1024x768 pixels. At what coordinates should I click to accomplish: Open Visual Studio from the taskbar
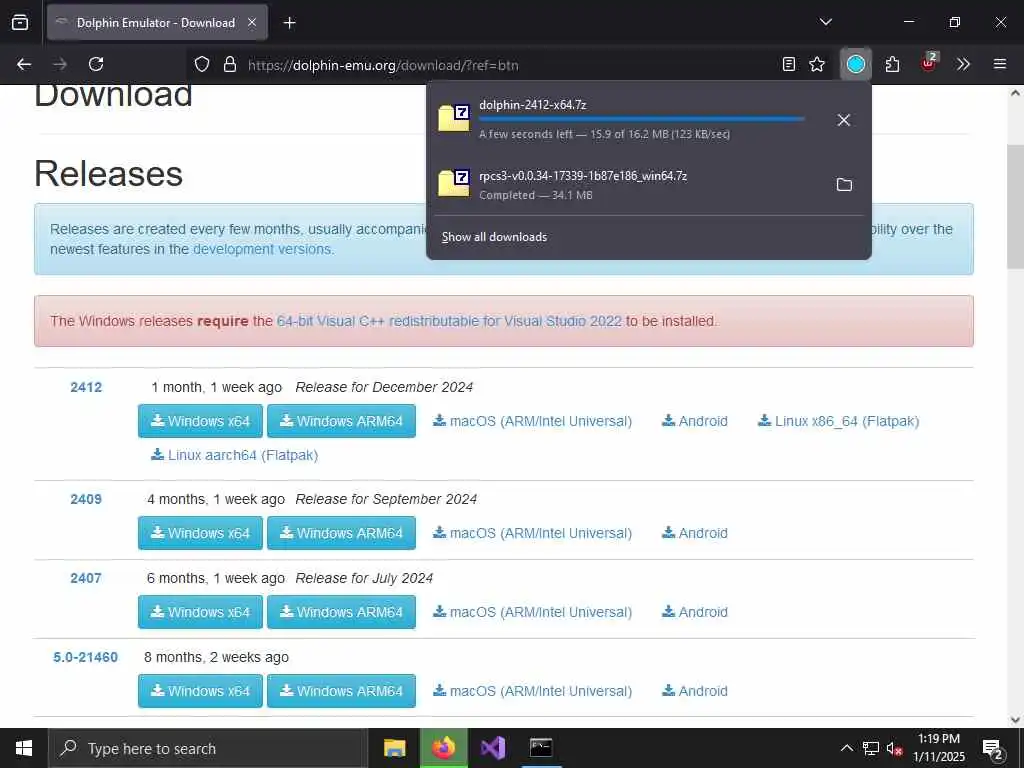coord(493,748)
